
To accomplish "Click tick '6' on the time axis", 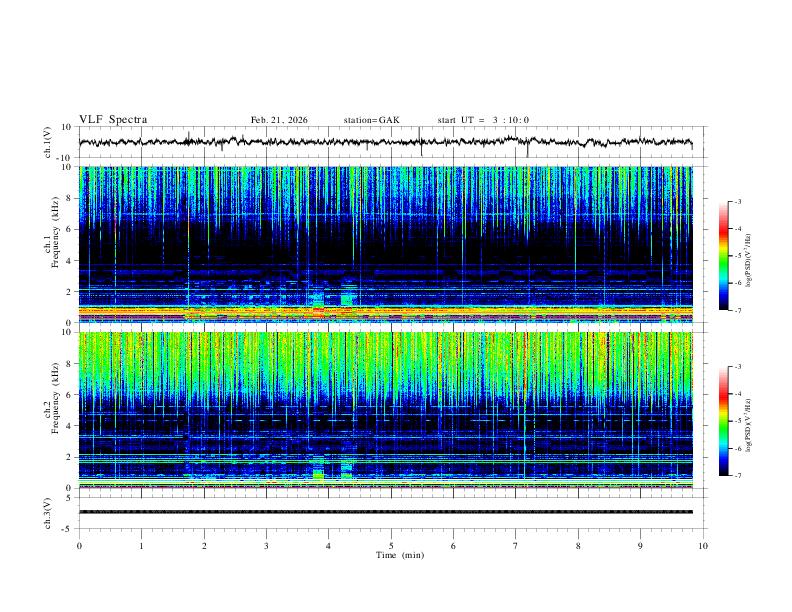I will [454, 546].
